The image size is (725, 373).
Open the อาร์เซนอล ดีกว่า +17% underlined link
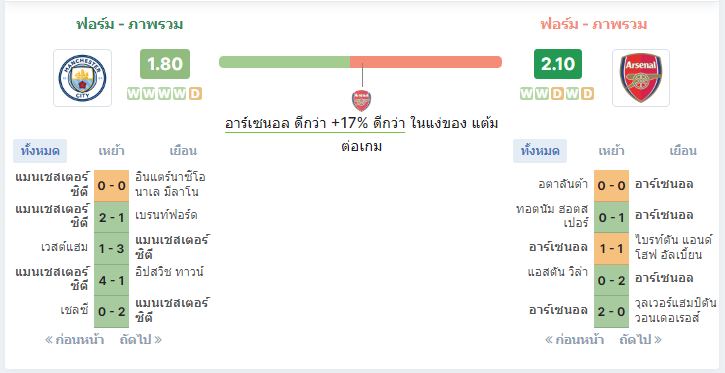pos(315,124)
